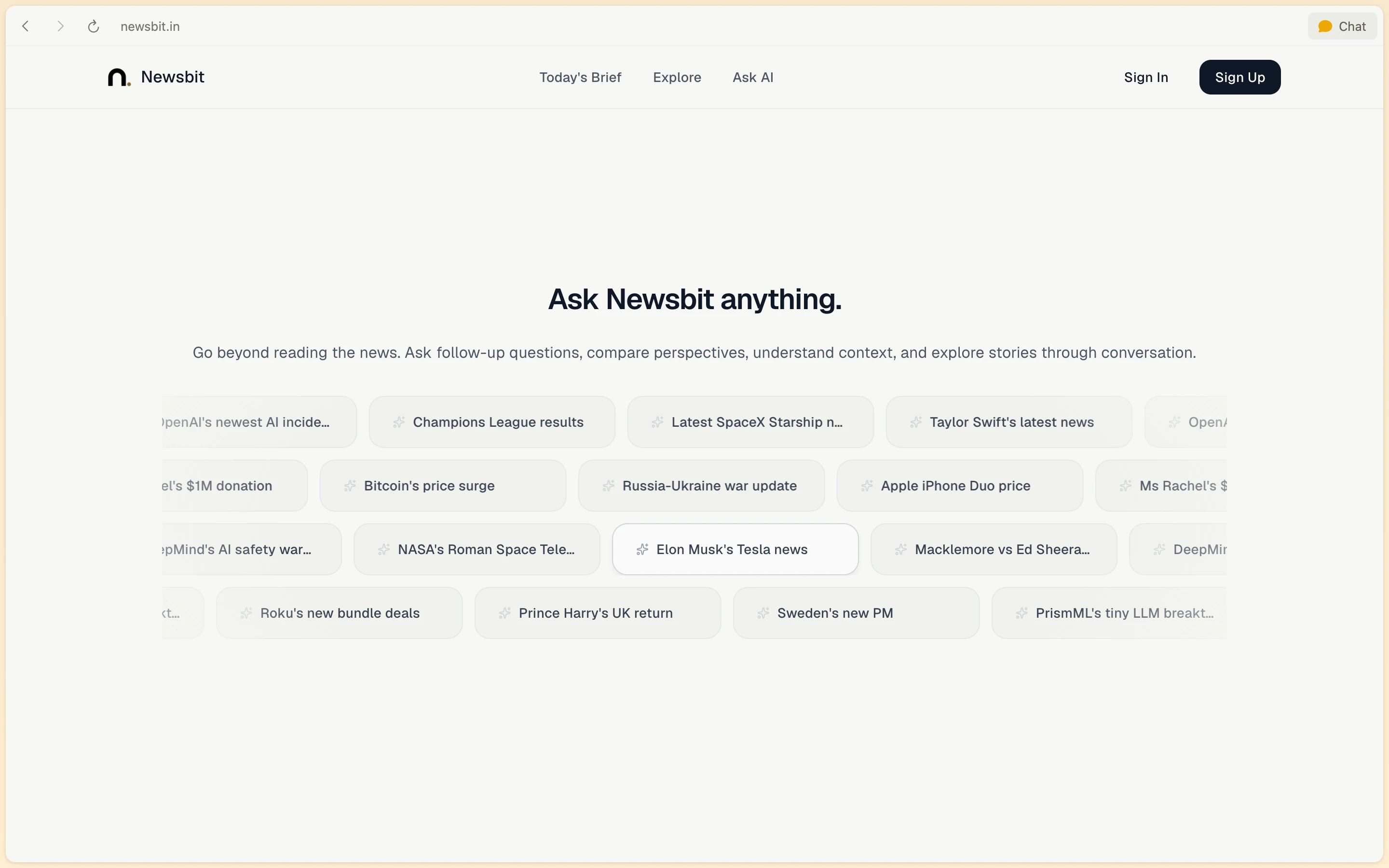Click the Sign Up button
Screen dimensions: 1389x868
click(x=1240, y=77)
